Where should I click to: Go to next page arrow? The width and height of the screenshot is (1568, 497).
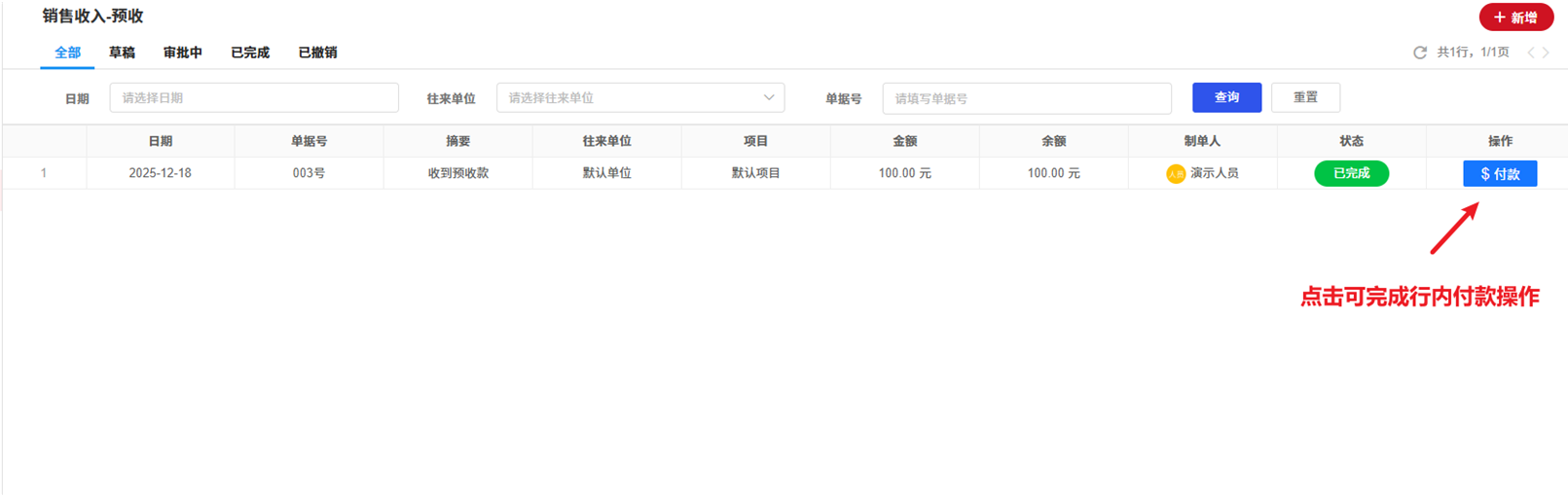(1546, 53)
